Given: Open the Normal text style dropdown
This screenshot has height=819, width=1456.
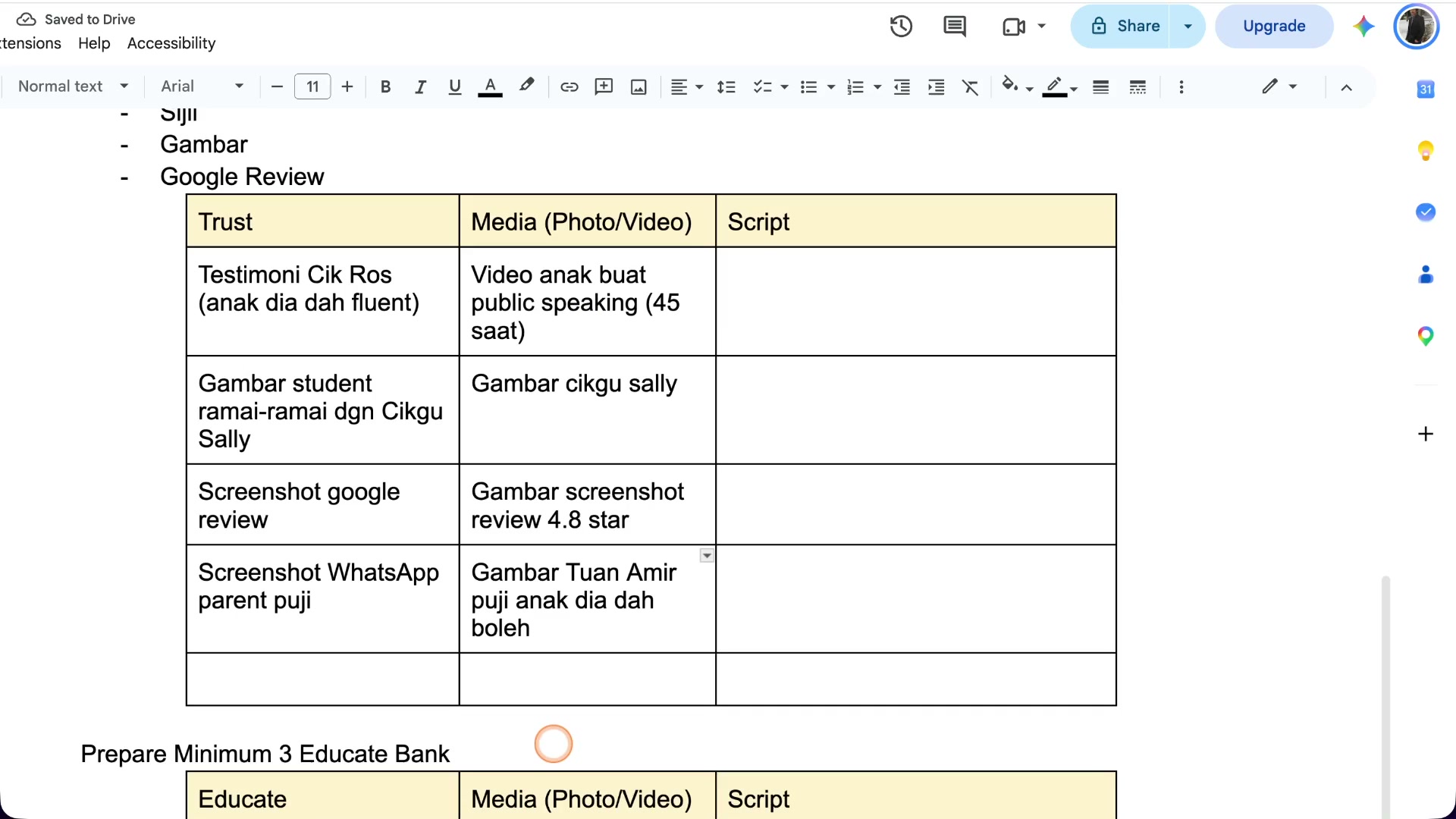Looking at the screenshot, I should tap(73, 86).
